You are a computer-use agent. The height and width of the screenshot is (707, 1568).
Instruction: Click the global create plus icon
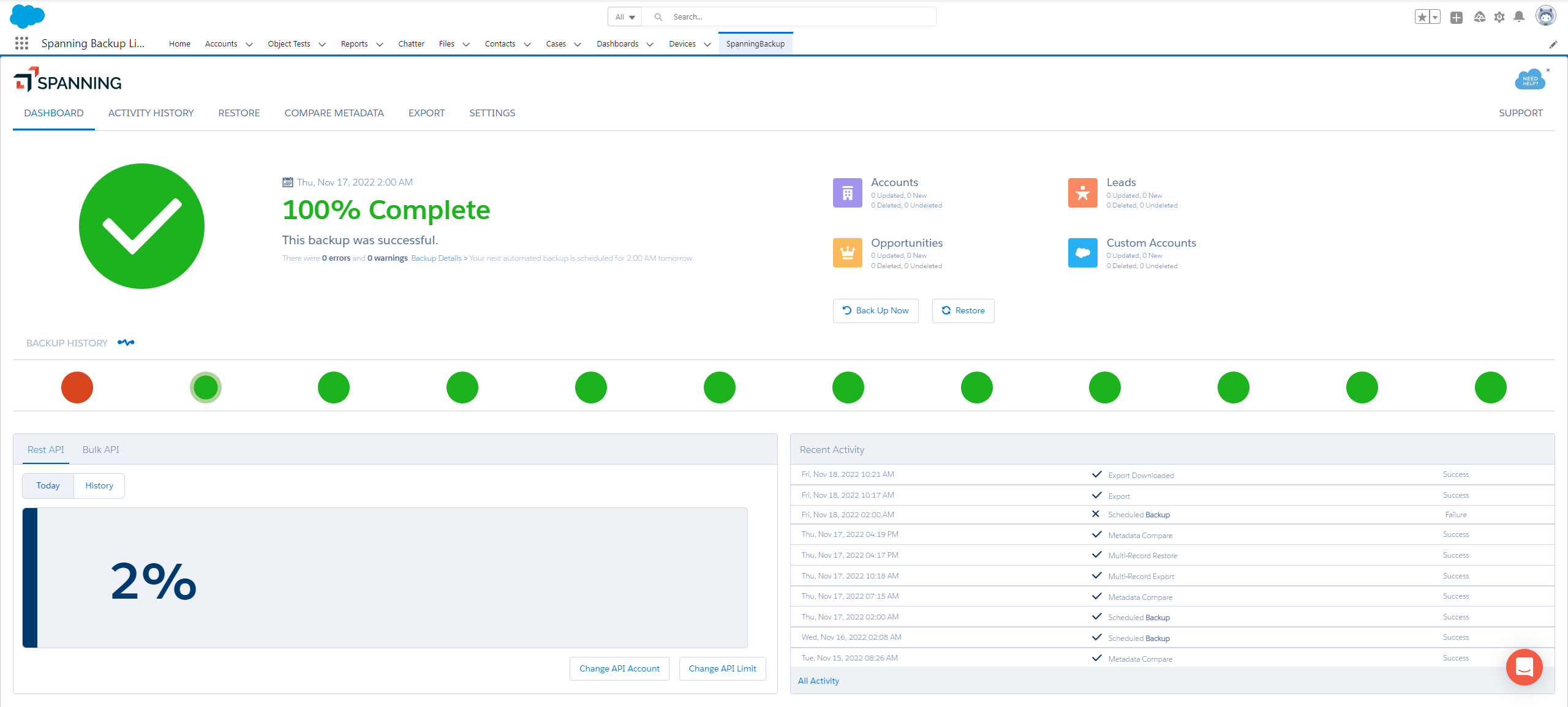[1457, 17]
